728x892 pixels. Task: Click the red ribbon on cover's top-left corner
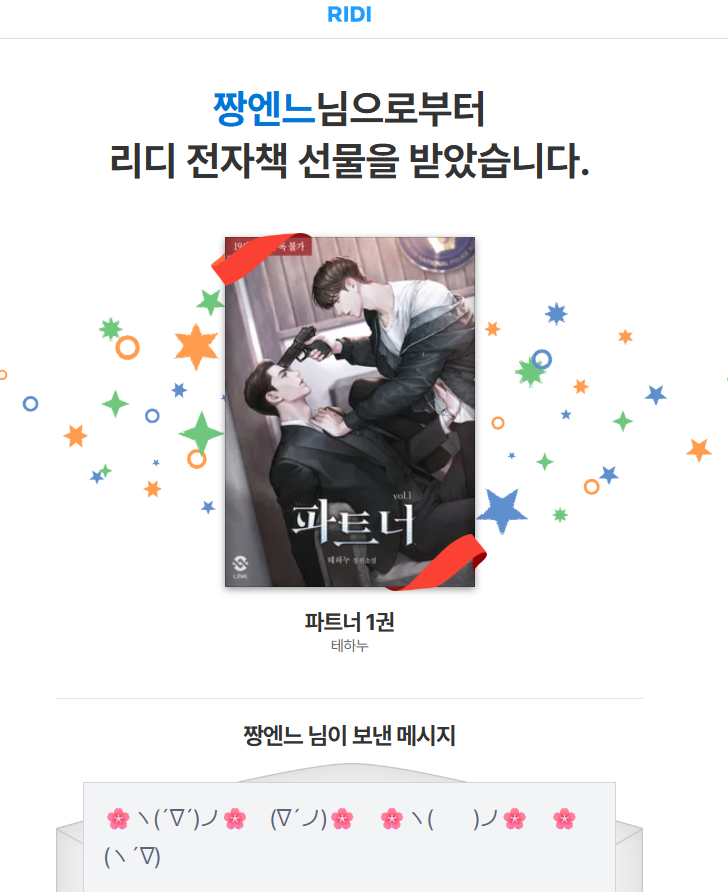258,258
